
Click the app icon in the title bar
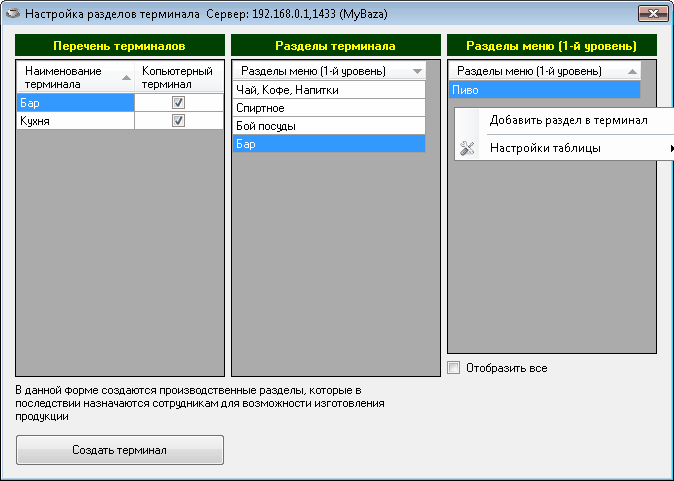[12, 16]
